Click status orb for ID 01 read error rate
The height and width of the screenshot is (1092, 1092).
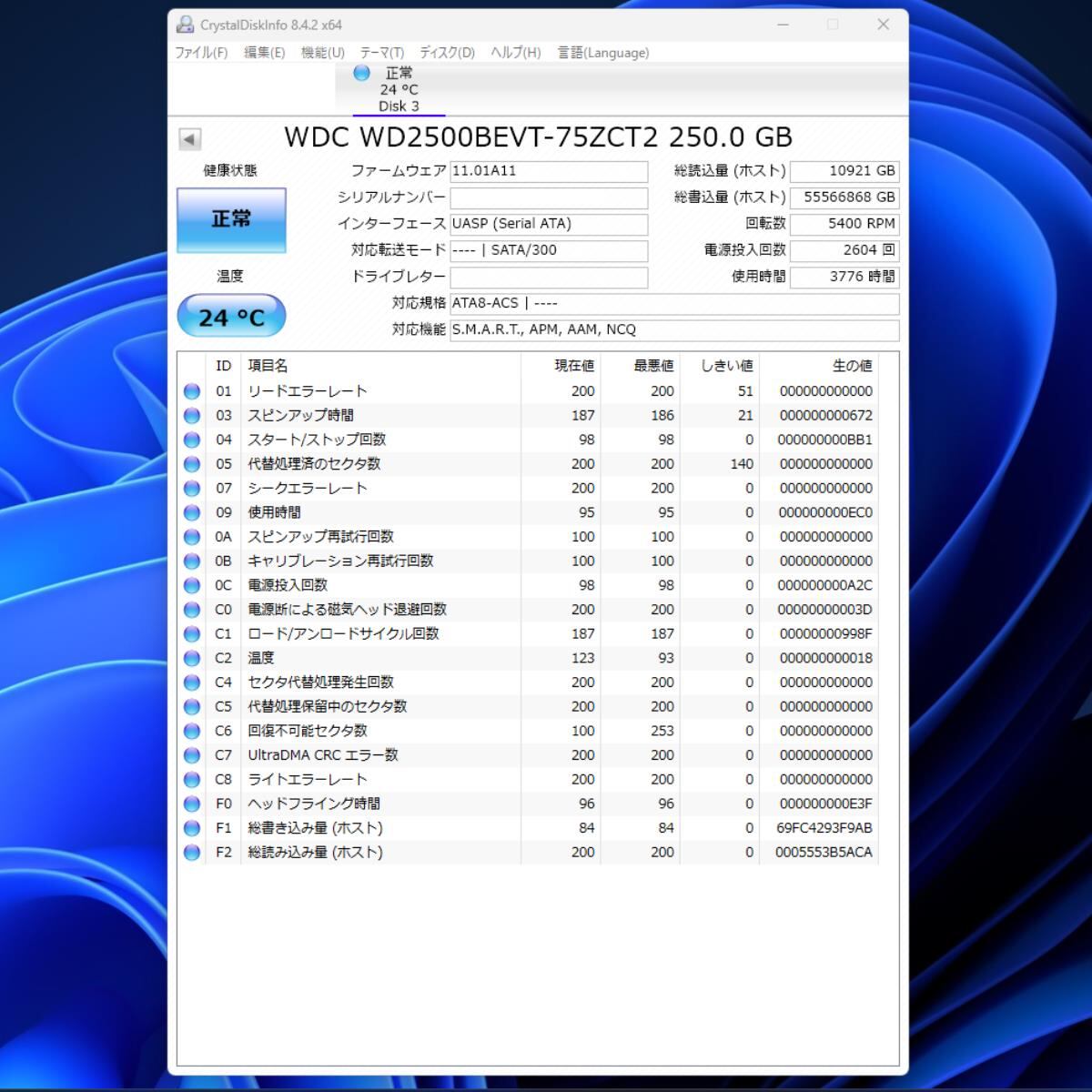coord(192,391)
